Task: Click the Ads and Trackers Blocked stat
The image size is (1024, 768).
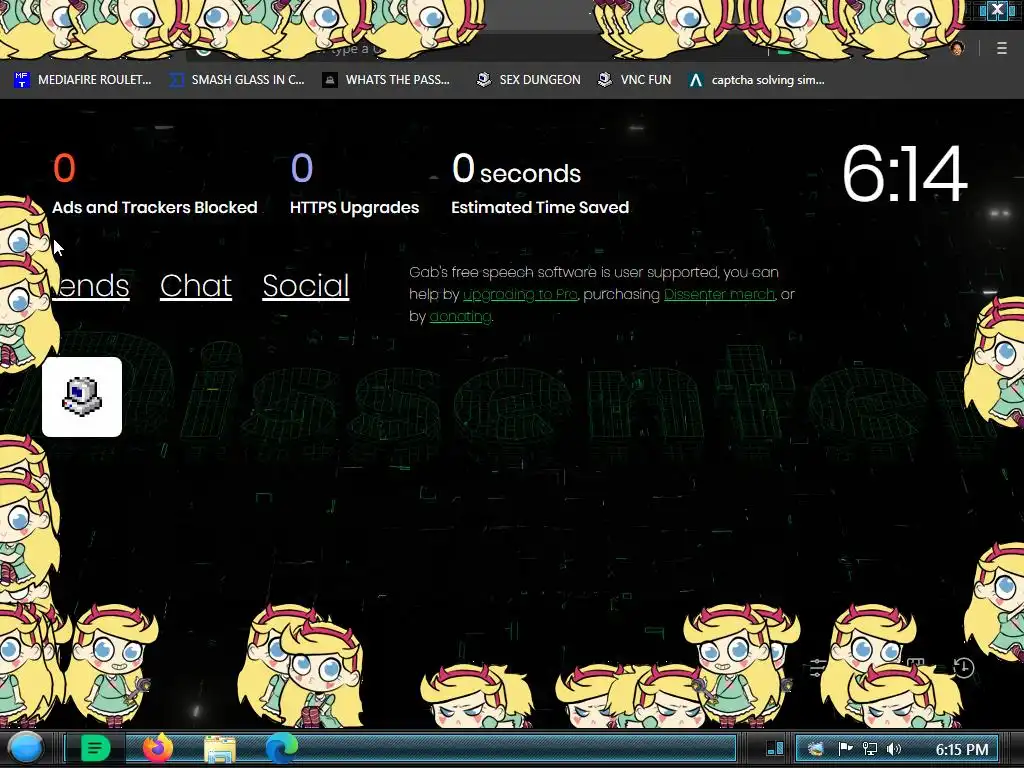Action: tap(155, 184)
